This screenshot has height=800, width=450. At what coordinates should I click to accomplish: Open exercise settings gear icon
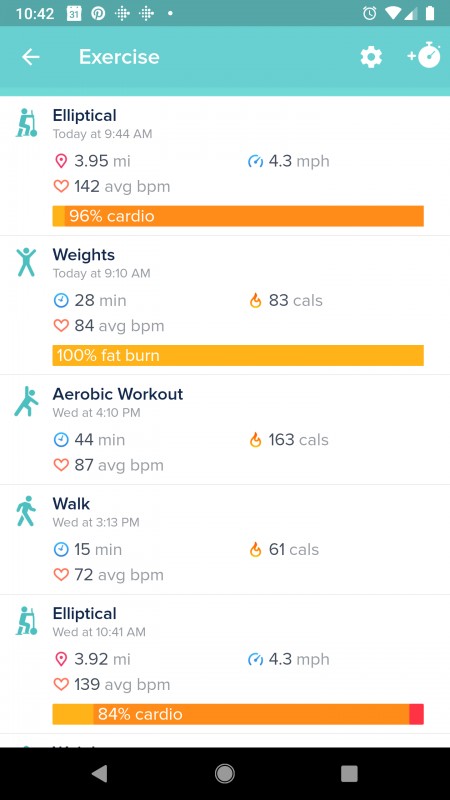371,57
